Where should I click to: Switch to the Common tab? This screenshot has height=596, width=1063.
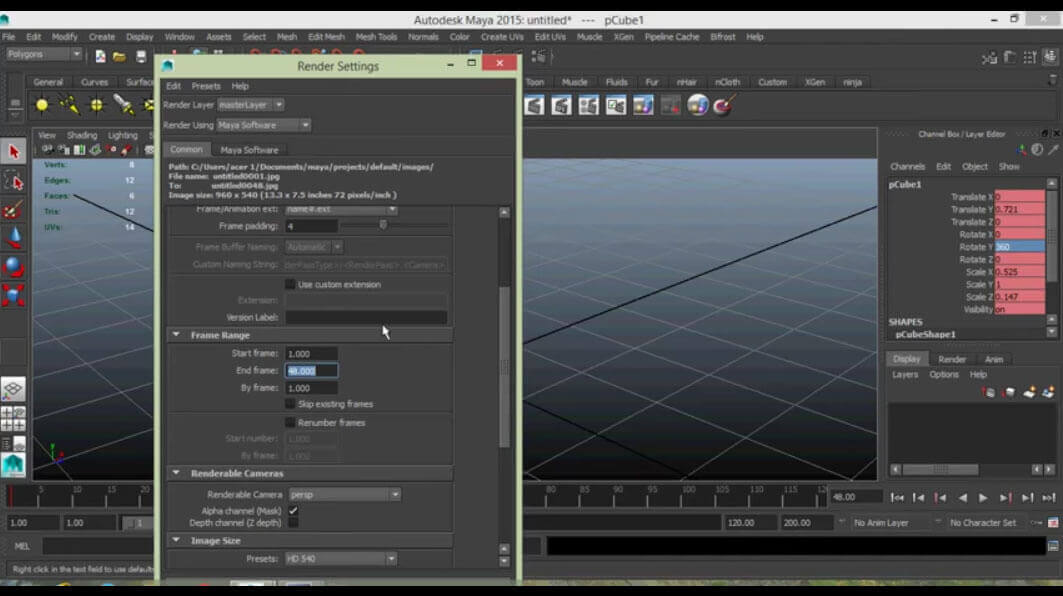(186, 149)
